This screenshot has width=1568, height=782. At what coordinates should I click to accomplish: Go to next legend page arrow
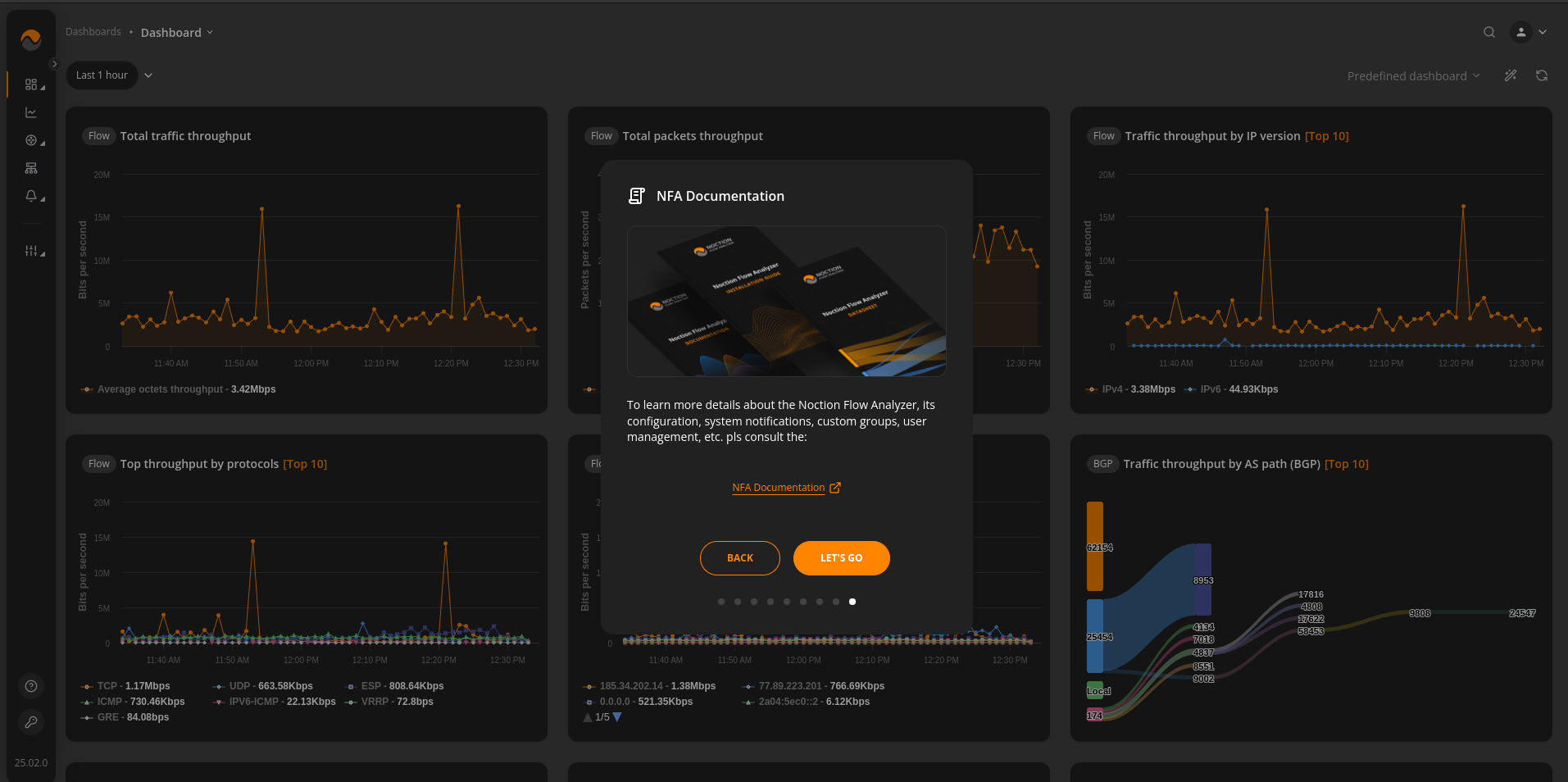point(617,717)
